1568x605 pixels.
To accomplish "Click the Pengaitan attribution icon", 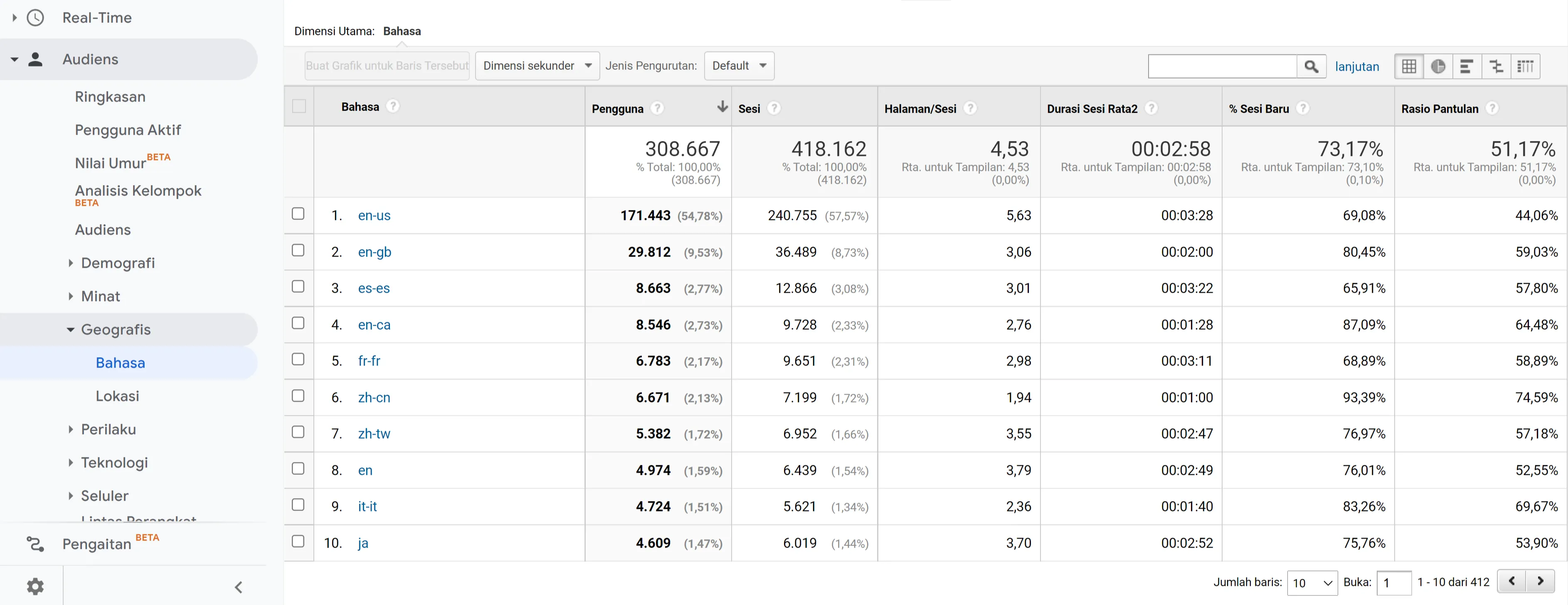I will [x=35, y=543].
